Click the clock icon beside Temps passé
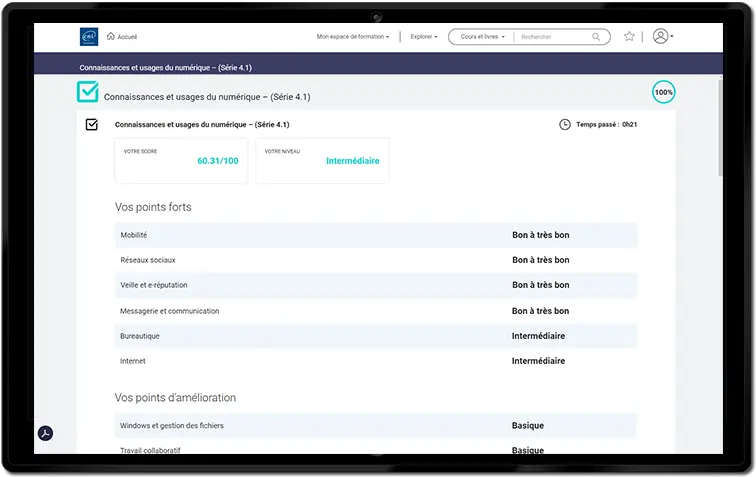 click(x=565, y=125)
